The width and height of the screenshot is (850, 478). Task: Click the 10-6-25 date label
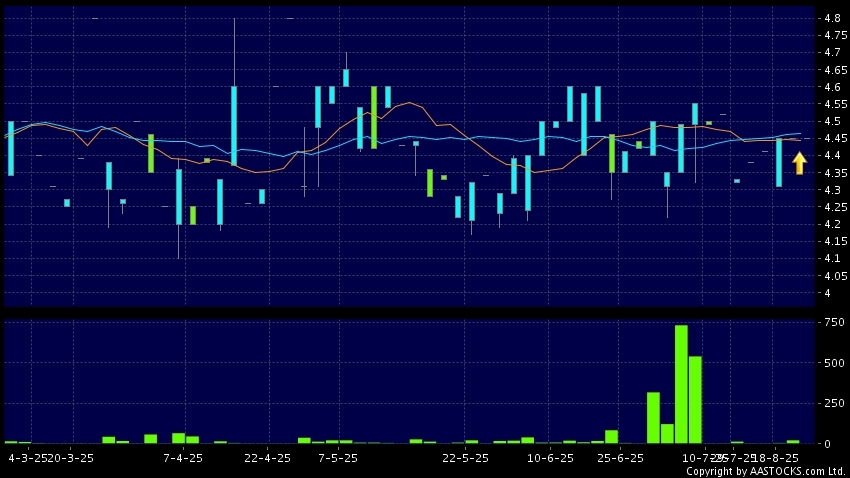pos(550,458)
